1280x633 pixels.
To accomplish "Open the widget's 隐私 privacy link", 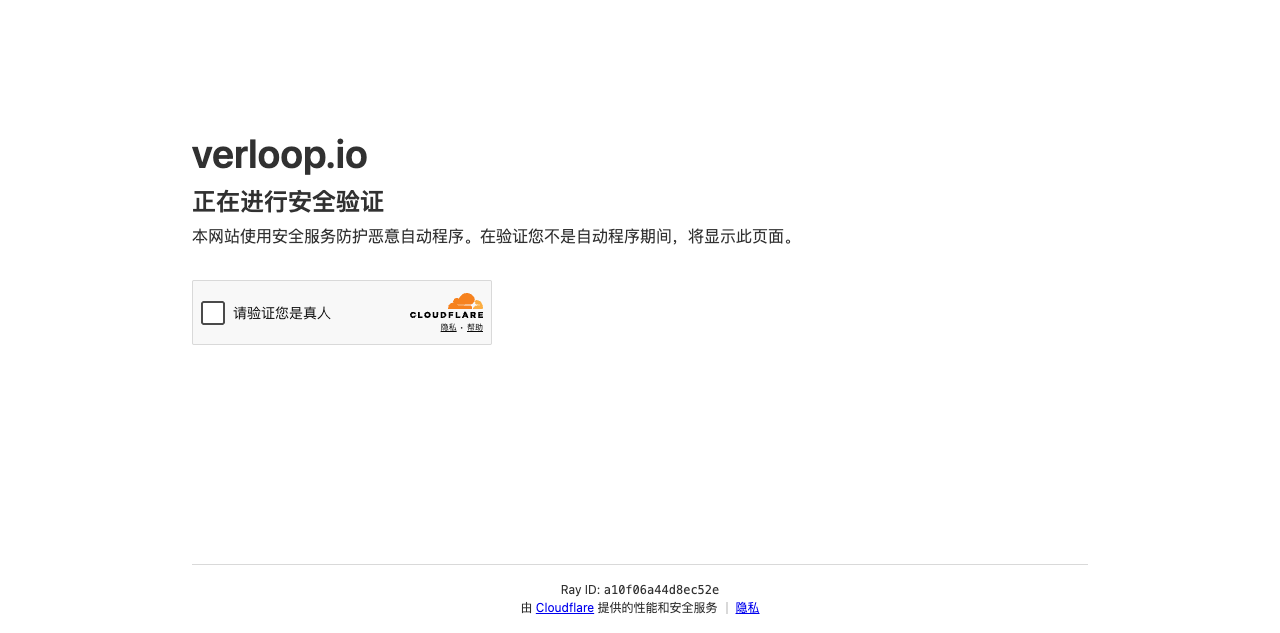I will [448, 328].
